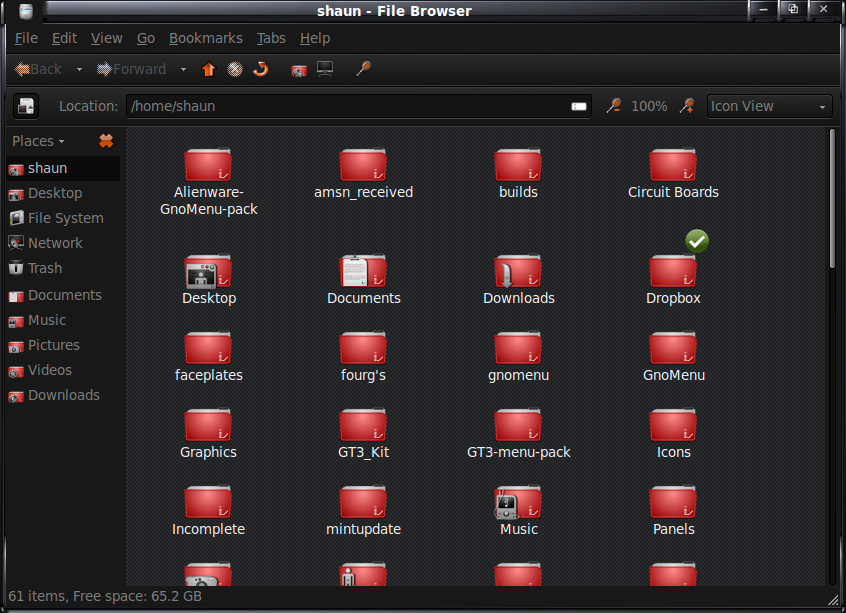Toggle text-based location bar button
This screenshot has height=613, width=846.
pos(26,106)
